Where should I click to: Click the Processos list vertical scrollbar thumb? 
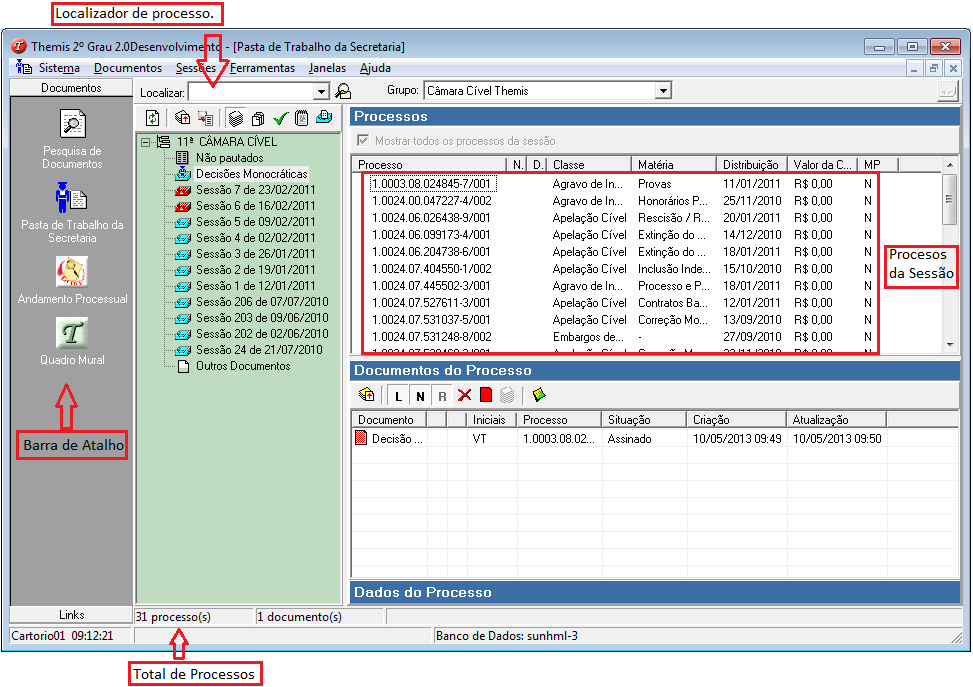(x=950, y=199)
